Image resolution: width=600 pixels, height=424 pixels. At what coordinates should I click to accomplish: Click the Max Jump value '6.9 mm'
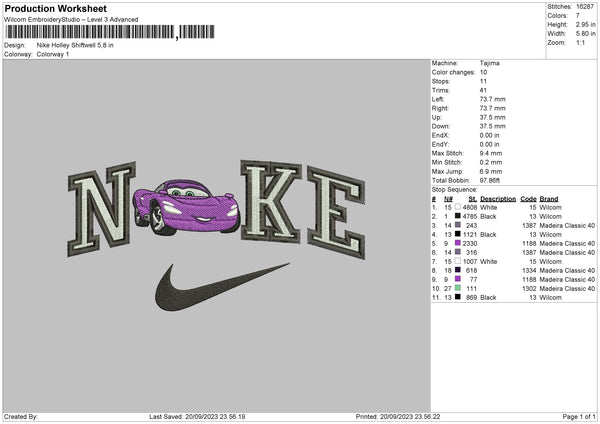tap(491, 171)
